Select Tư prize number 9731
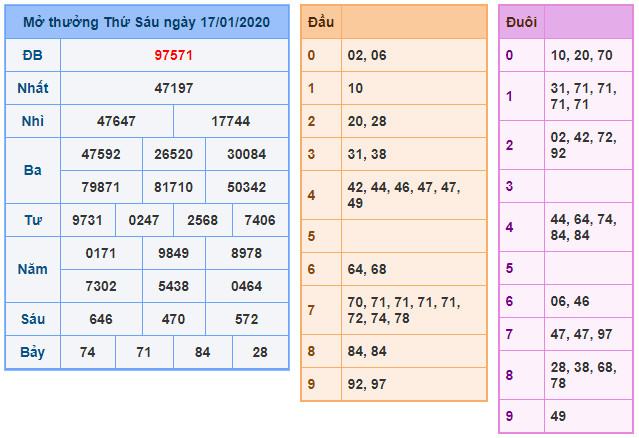 (87, 220)
